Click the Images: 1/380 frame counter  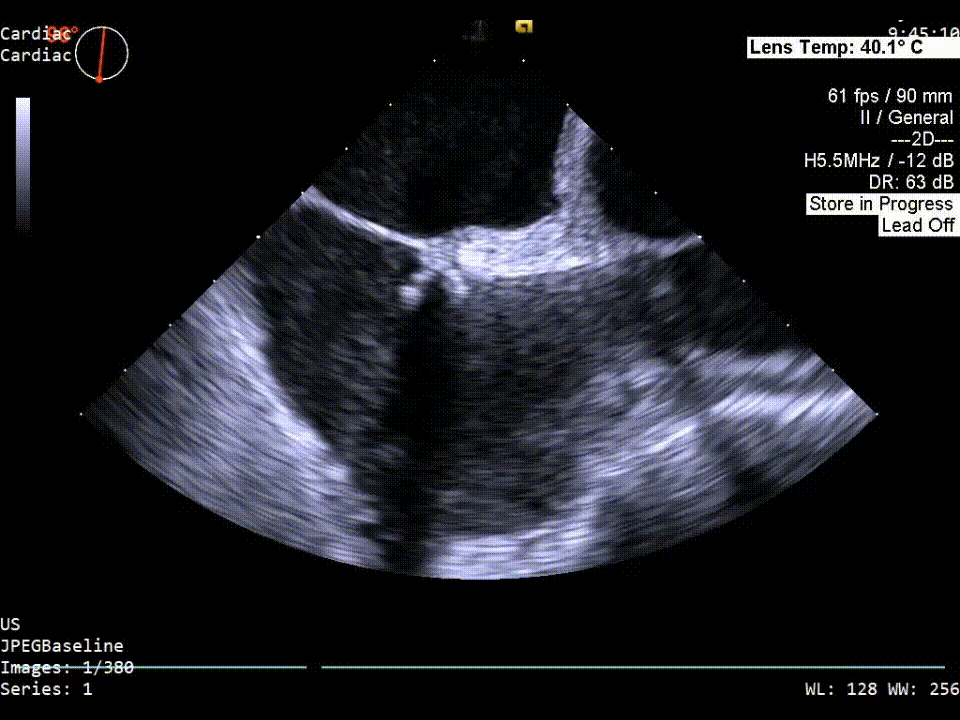(66, 668)
